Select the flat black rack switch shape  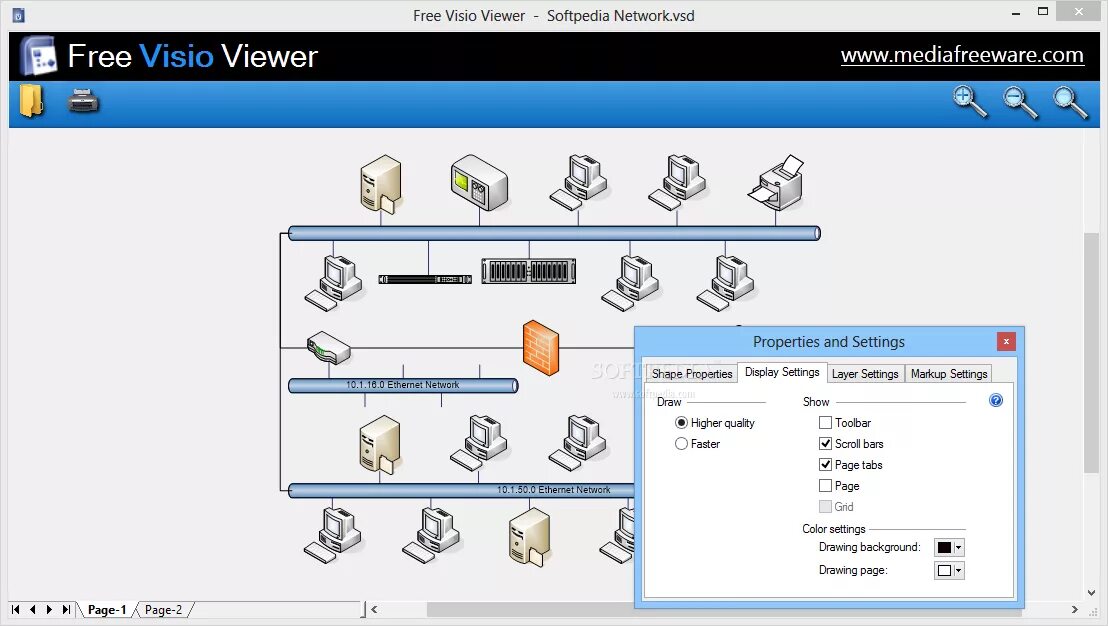coord(425,279)
